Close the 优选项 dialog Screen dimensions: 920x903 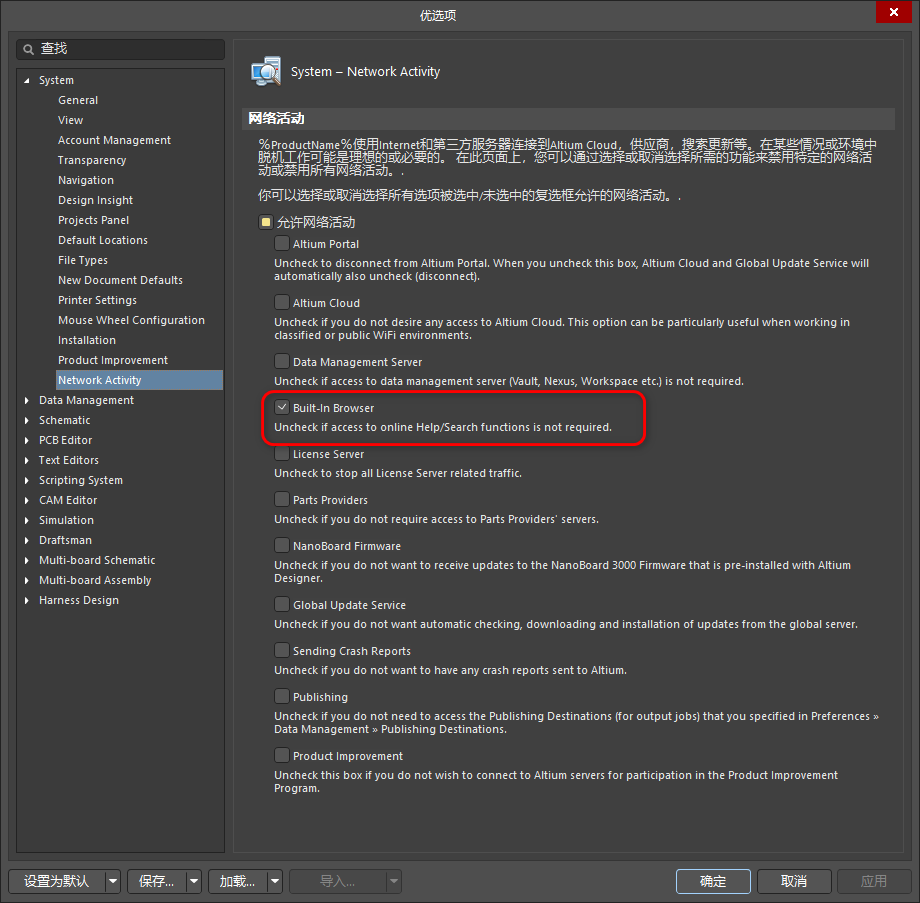tap(894, 12)
